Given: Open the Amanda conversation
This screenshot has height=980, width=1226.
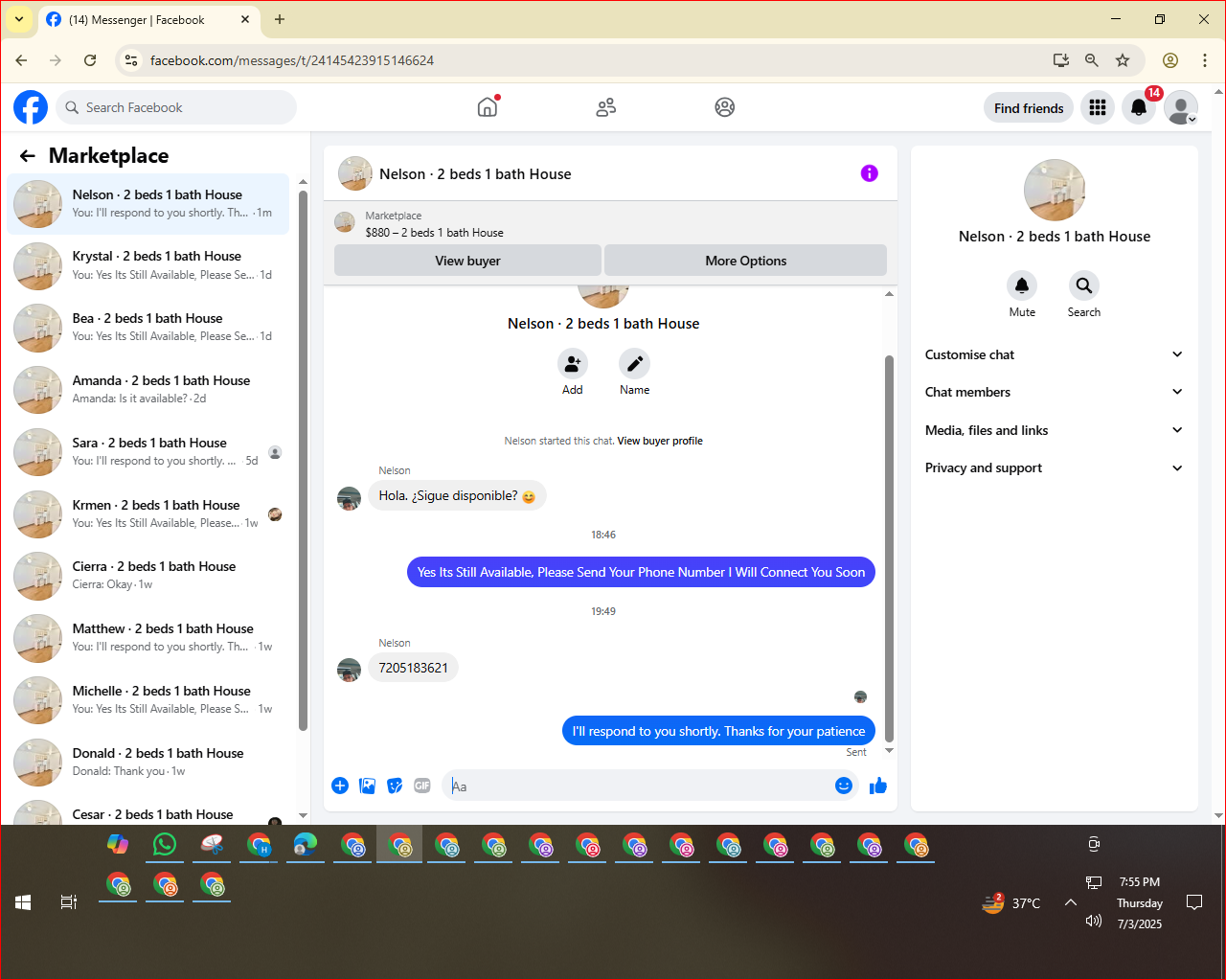Looking at the screenshot, I should tap(148, 390).
